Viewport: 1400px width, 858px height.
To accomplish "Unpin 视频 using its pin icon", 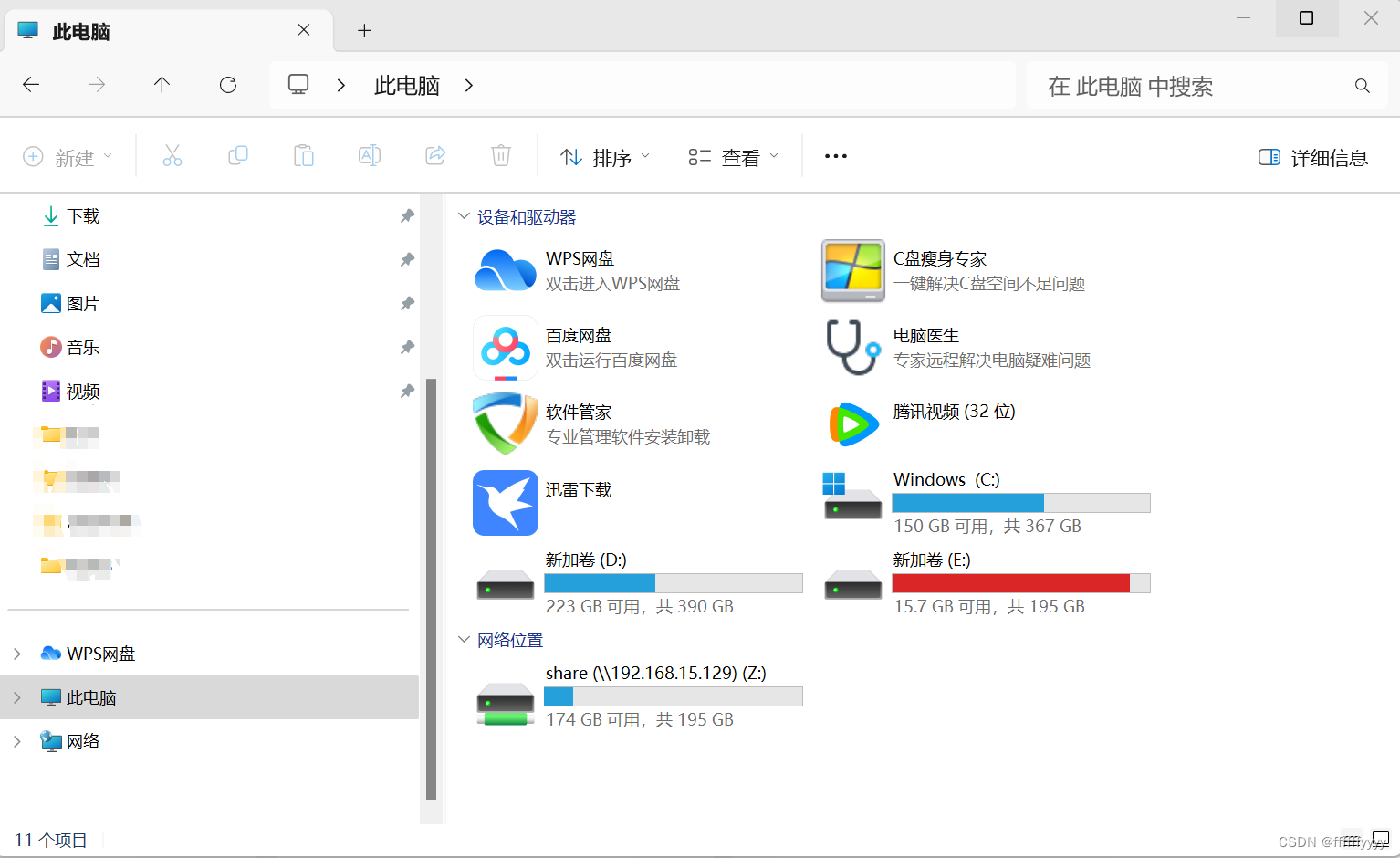I will [x=407, y=392].
